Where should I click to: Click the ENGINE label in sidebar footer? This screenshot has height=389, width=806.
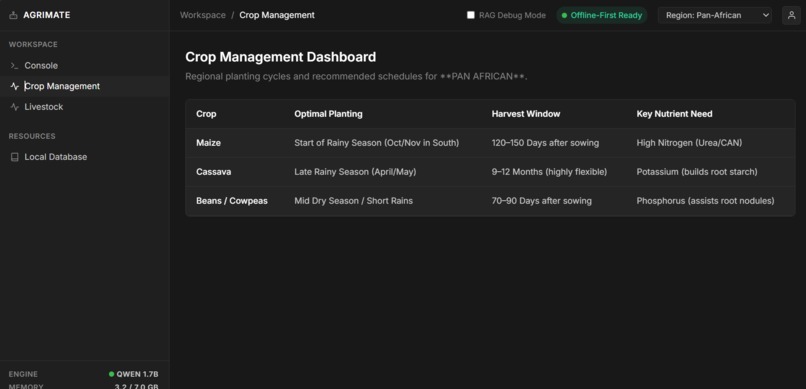tap(23, 374)
